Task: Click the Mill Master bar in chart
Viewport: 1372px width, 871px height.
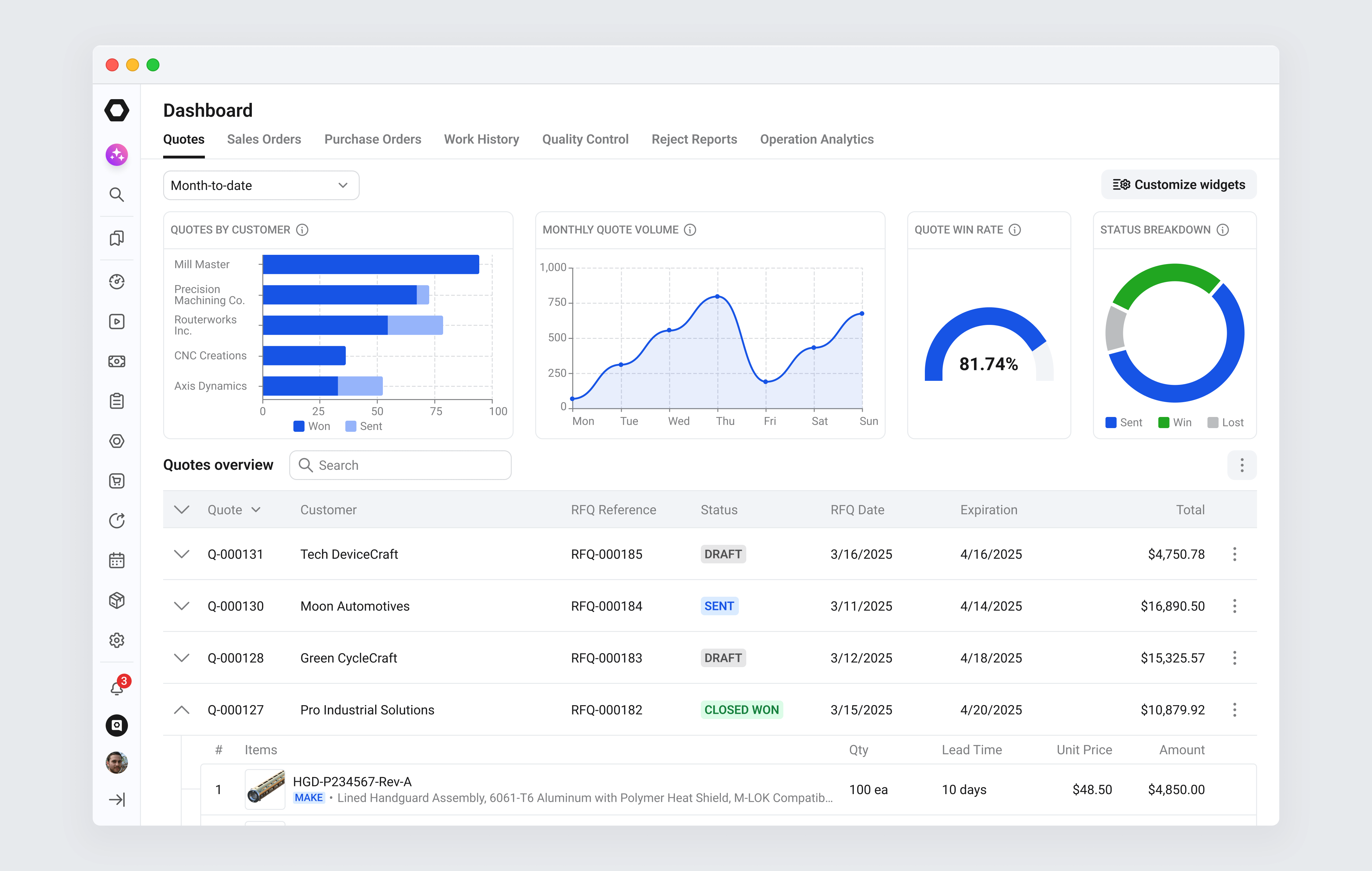Action: tap(371, 264)
